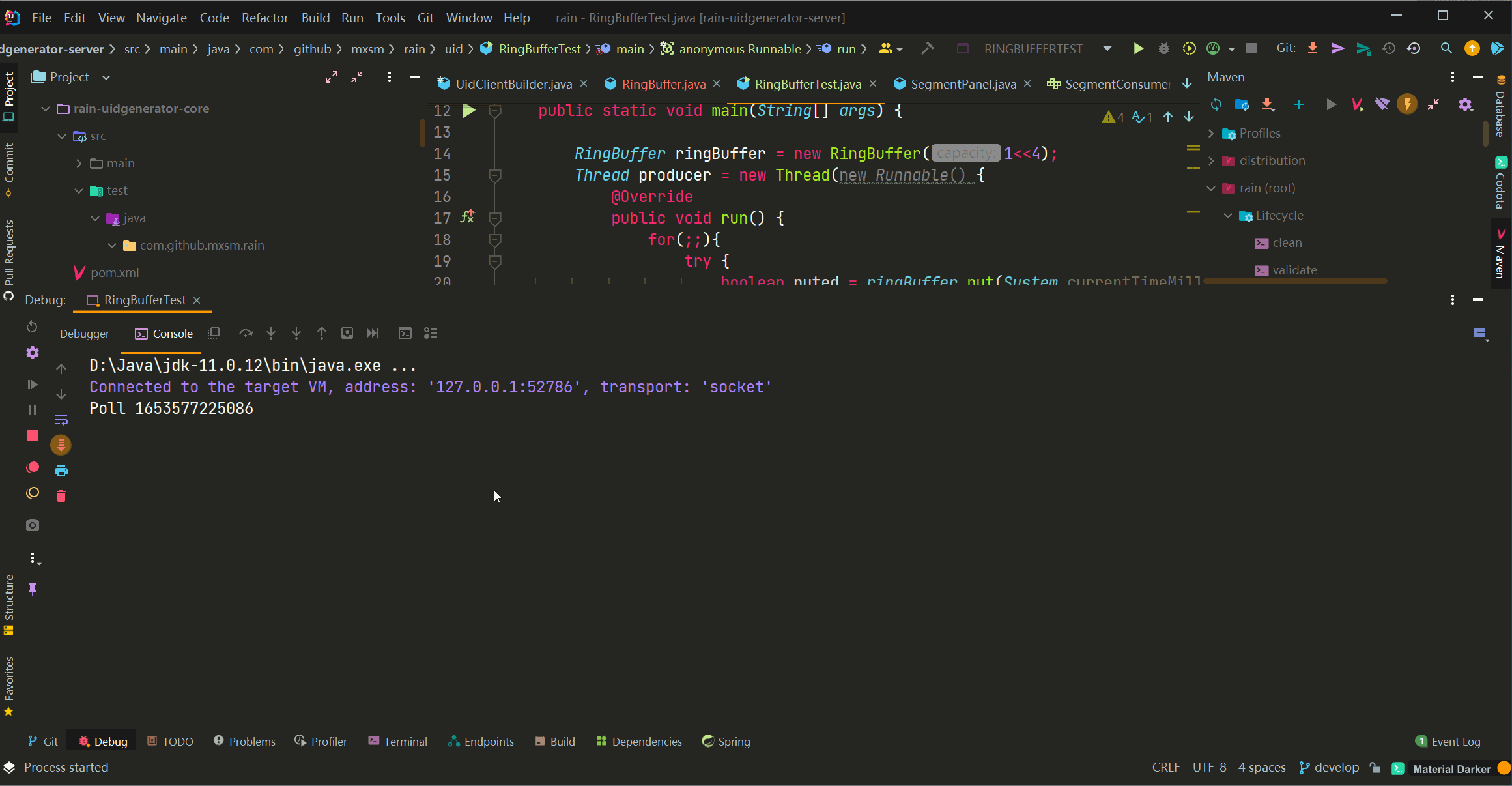Step over the current line in the debugger
Viewport: 1512px width, 786px height.
pos(246,333)
